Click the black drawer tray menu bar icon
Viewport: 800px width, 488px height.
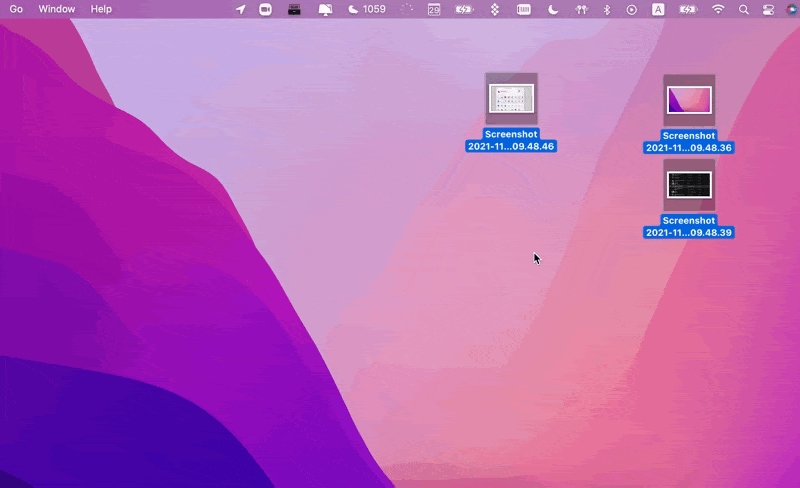click(294, 9)
